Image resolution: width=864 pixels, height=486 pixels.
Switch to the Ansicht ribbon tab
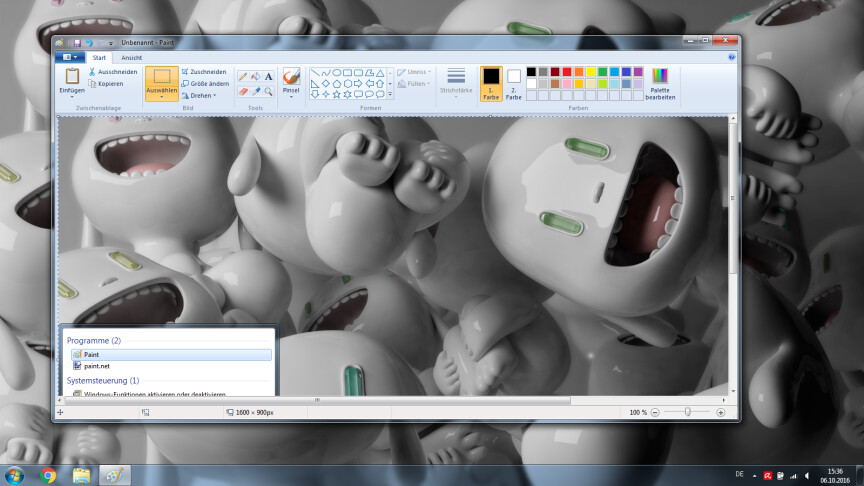[x=132, y=57]
